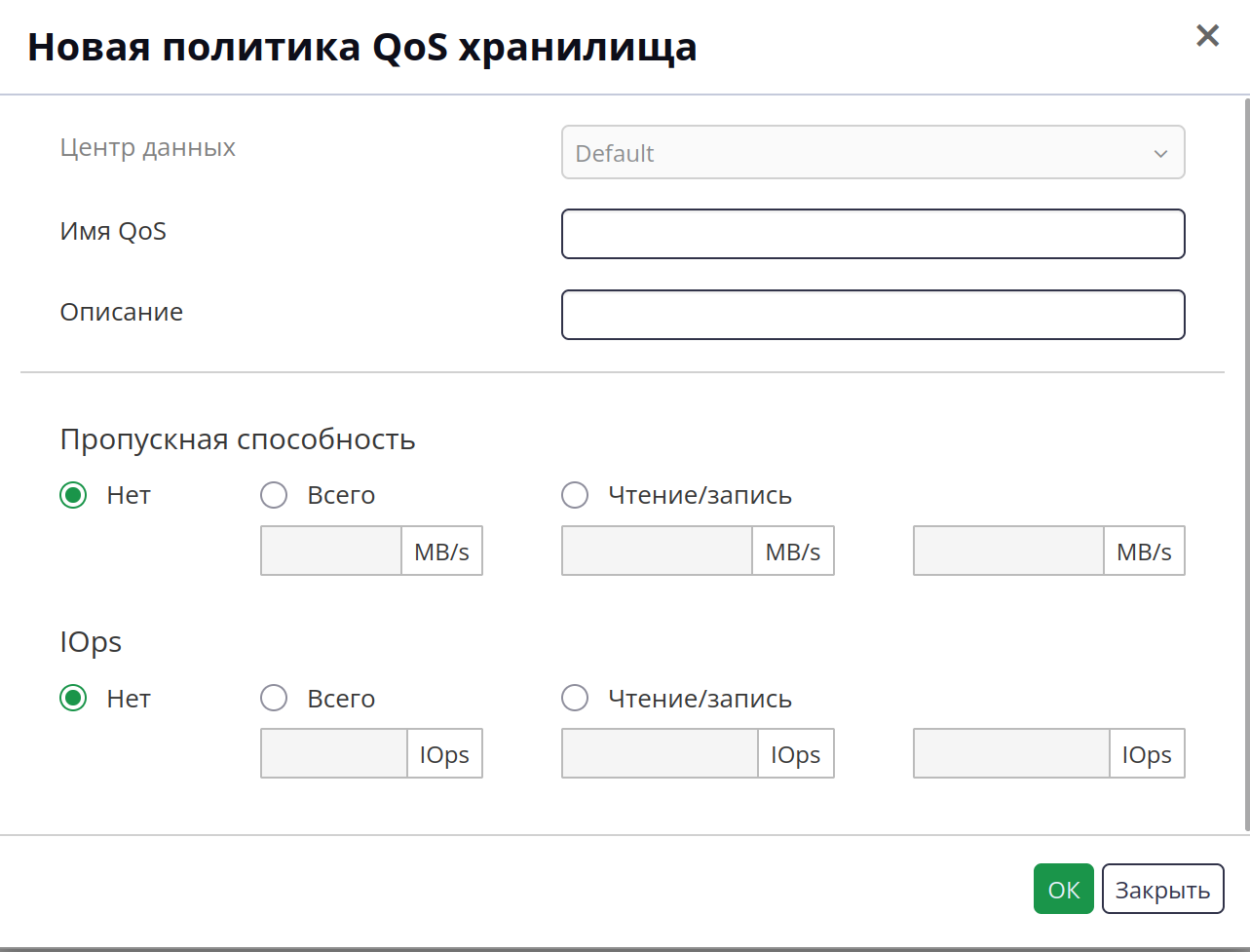The image size is (1250, 952).
Task: Select Нет radio under IOps
Action: pyautogui.click(x=73, y=699)
